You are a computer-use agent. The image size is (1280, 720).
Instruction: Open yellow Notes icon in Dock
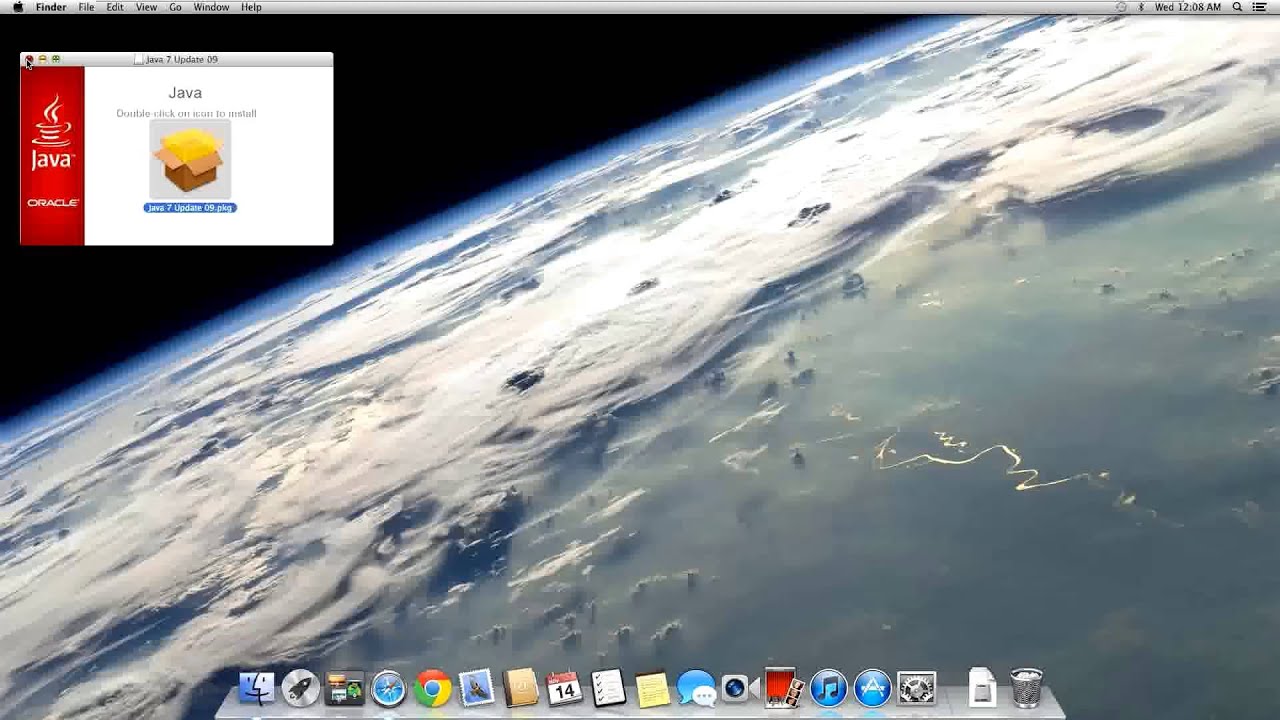pos(652,688)
